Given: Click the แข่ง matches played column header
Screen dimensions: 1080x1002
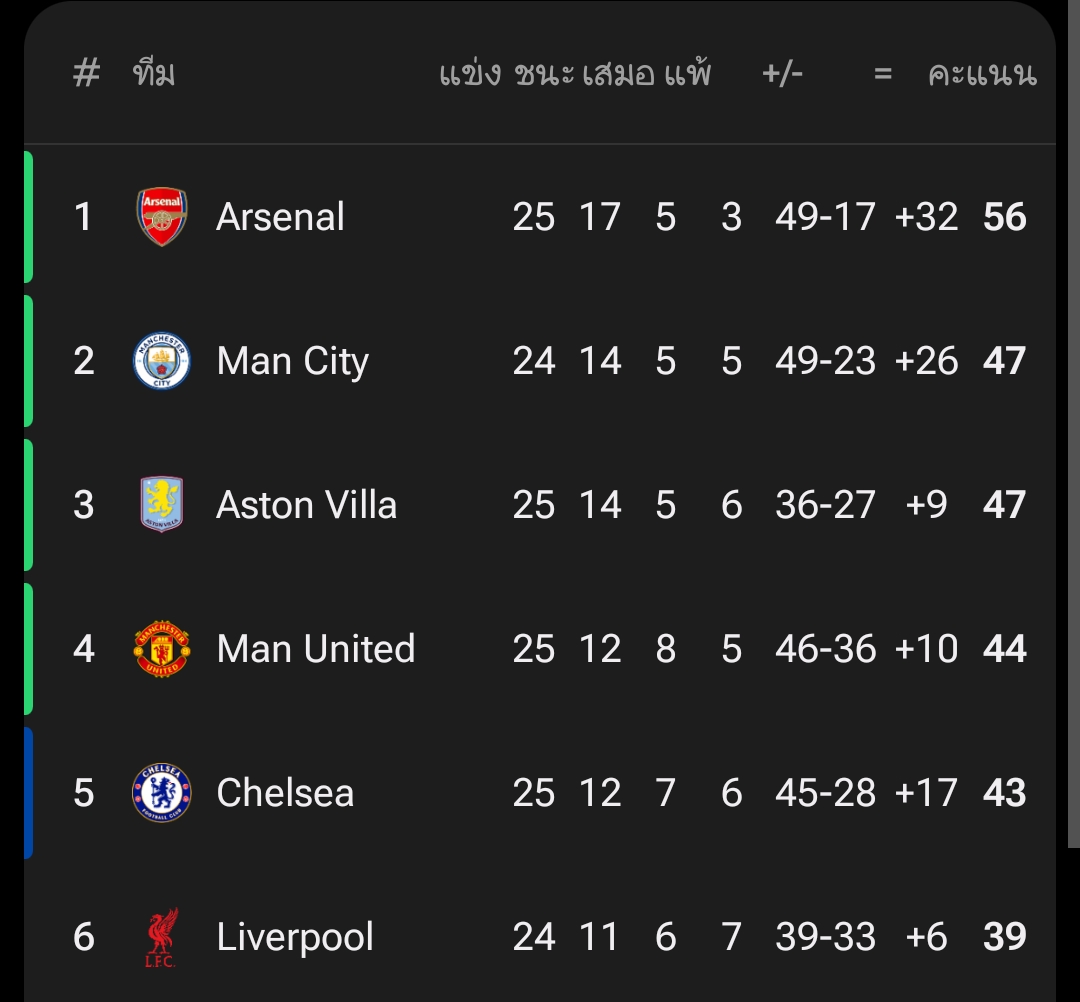Looking at the screenshot, I should tap(470, 74).
